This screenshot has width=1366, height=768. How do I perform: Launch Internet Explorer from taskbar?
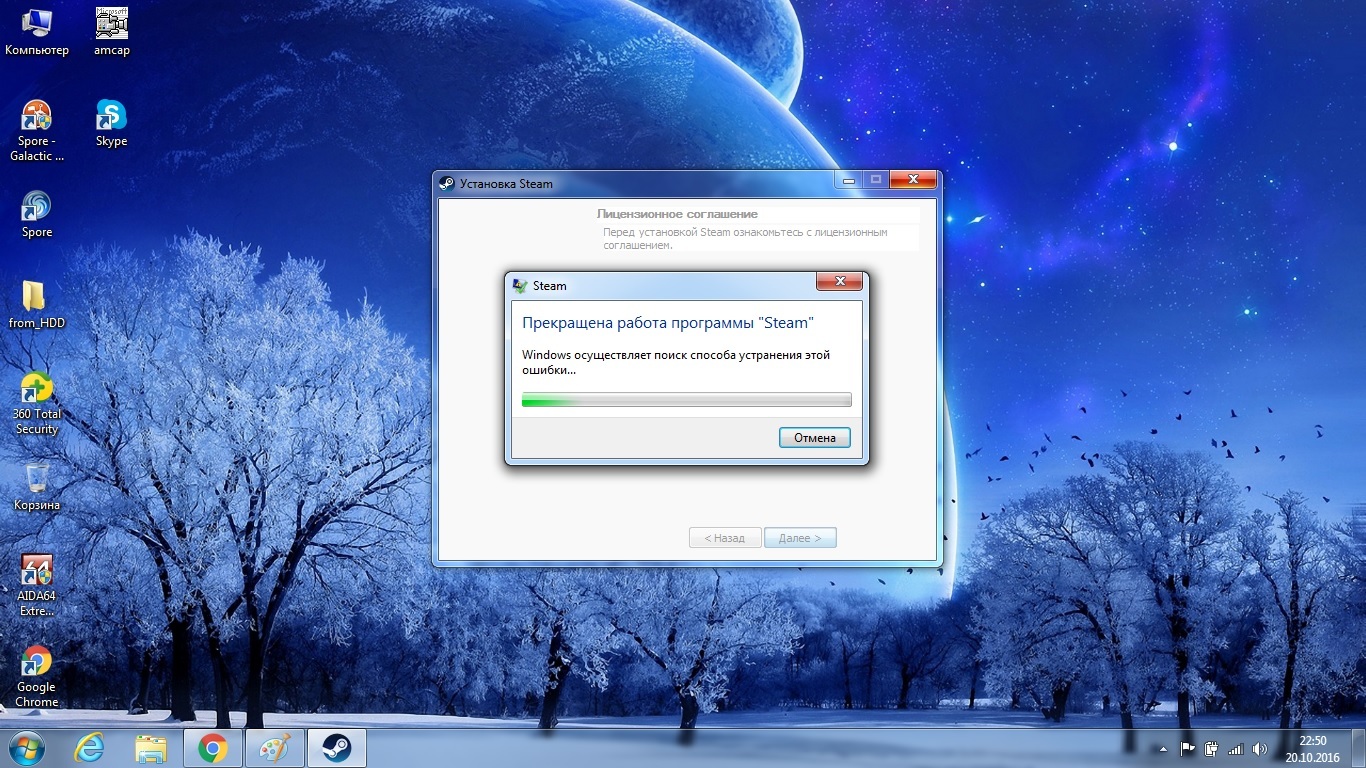(x=91, y=748)
